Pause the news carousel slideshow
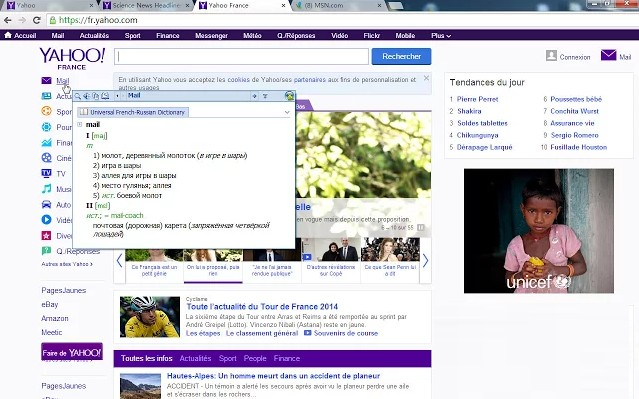Screen dimensions: 639x399 tap(421, 227)
